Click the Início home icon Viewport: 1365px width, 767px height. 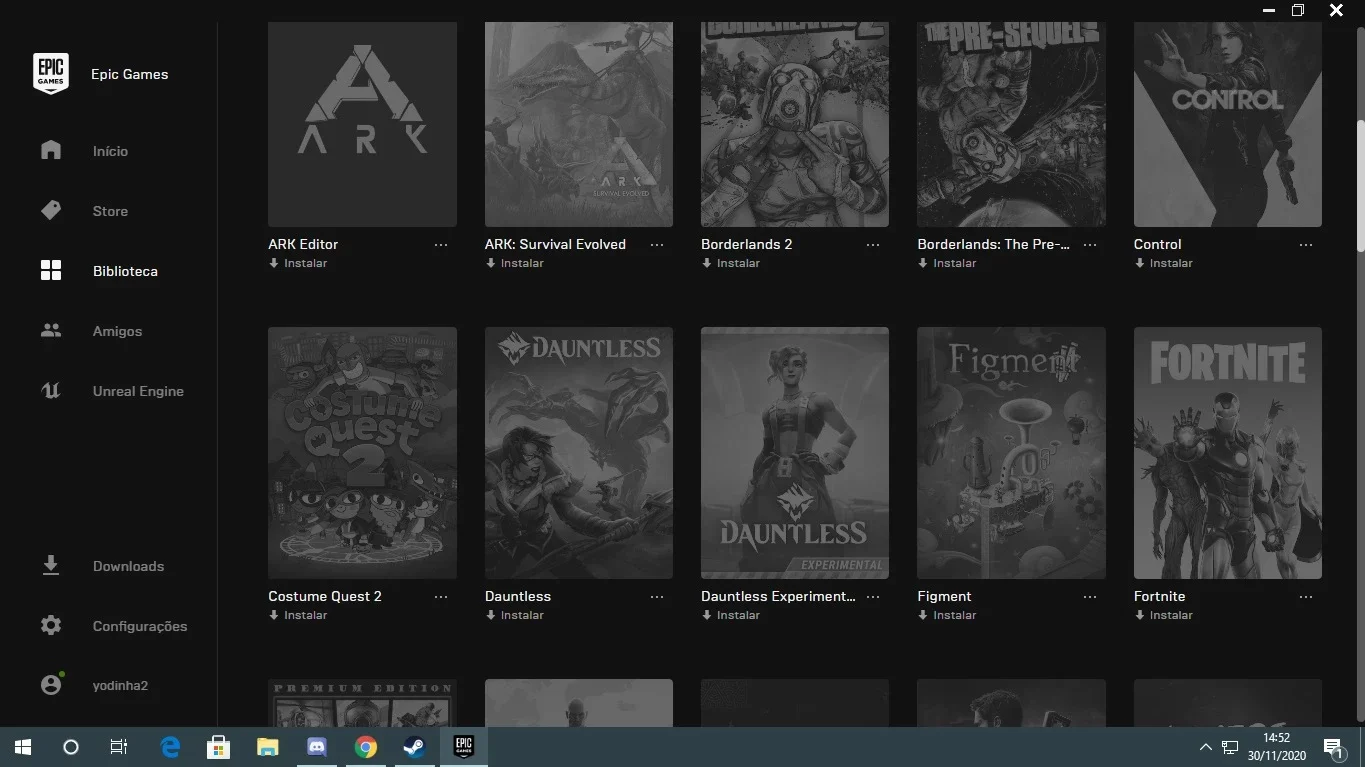pyautogui.click(x=51, y=150)
